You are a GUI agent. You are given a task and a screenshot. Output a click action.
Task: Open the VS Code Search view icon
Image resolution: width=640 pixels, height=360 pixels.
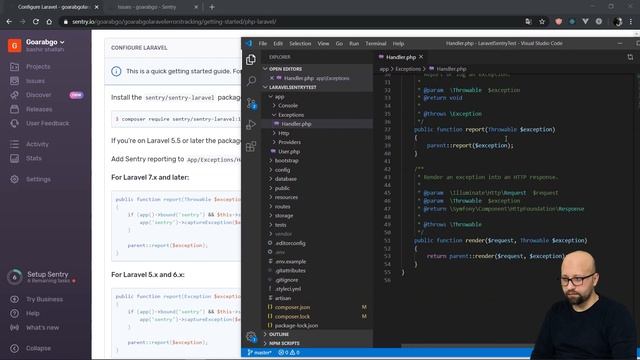[x=251, y=81]
